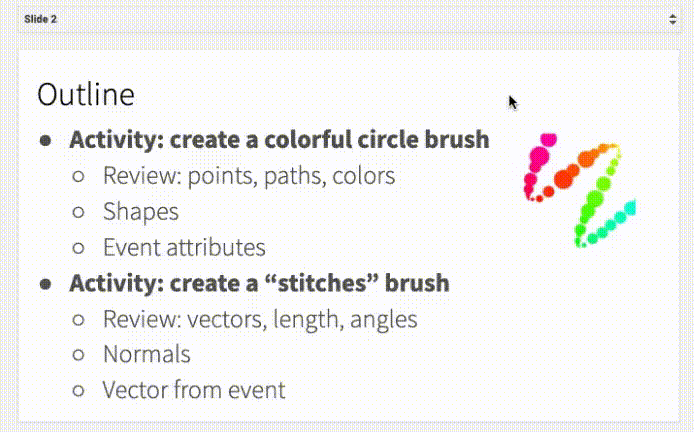This screenshot has width=694, height=432.
Task: Click the pink dots of the brush stroke
Action: point(537,160)
